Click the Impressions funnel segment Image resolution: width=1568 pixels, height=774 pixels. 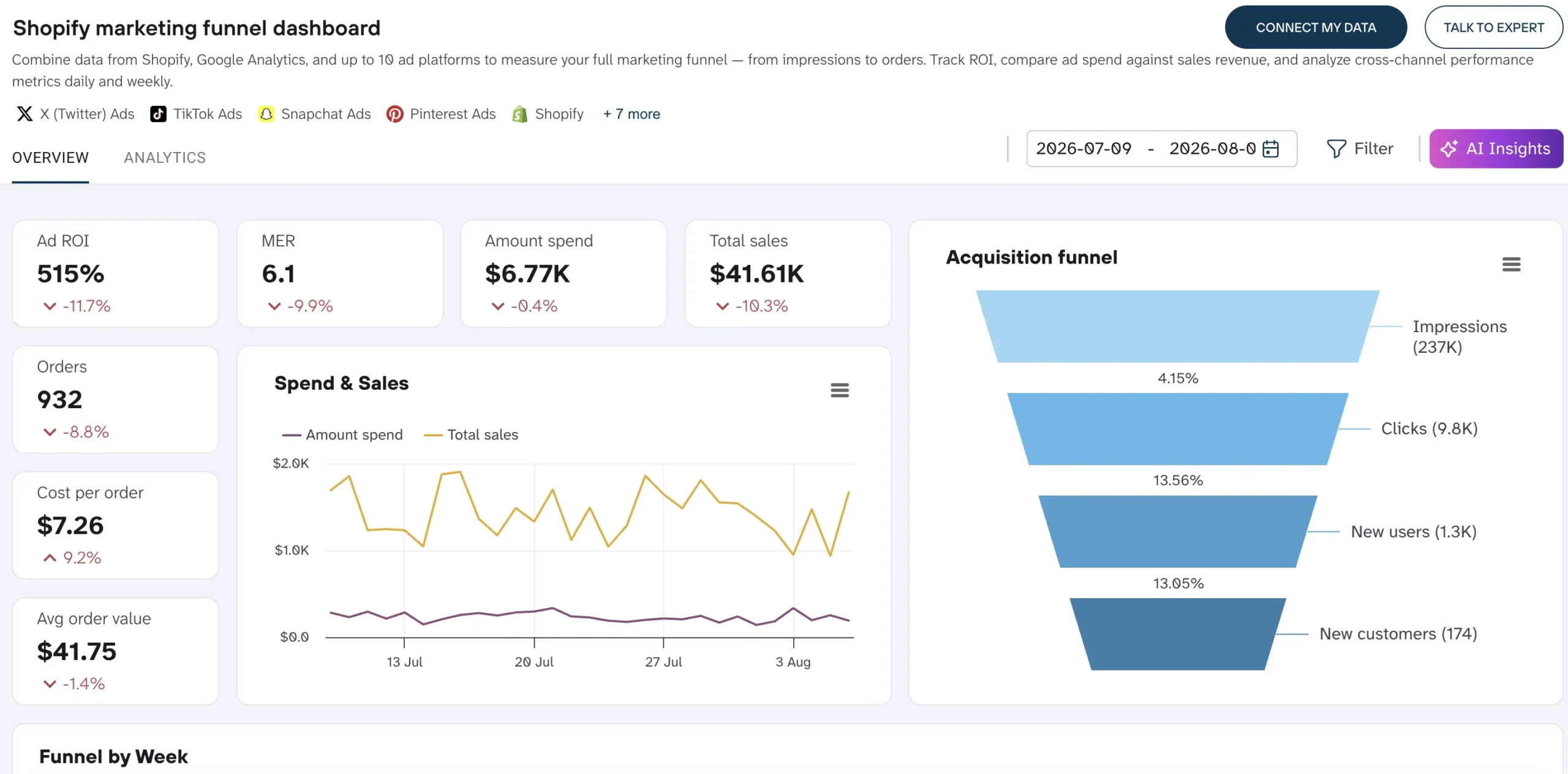pyautogui.click(x=1178, y=327)
